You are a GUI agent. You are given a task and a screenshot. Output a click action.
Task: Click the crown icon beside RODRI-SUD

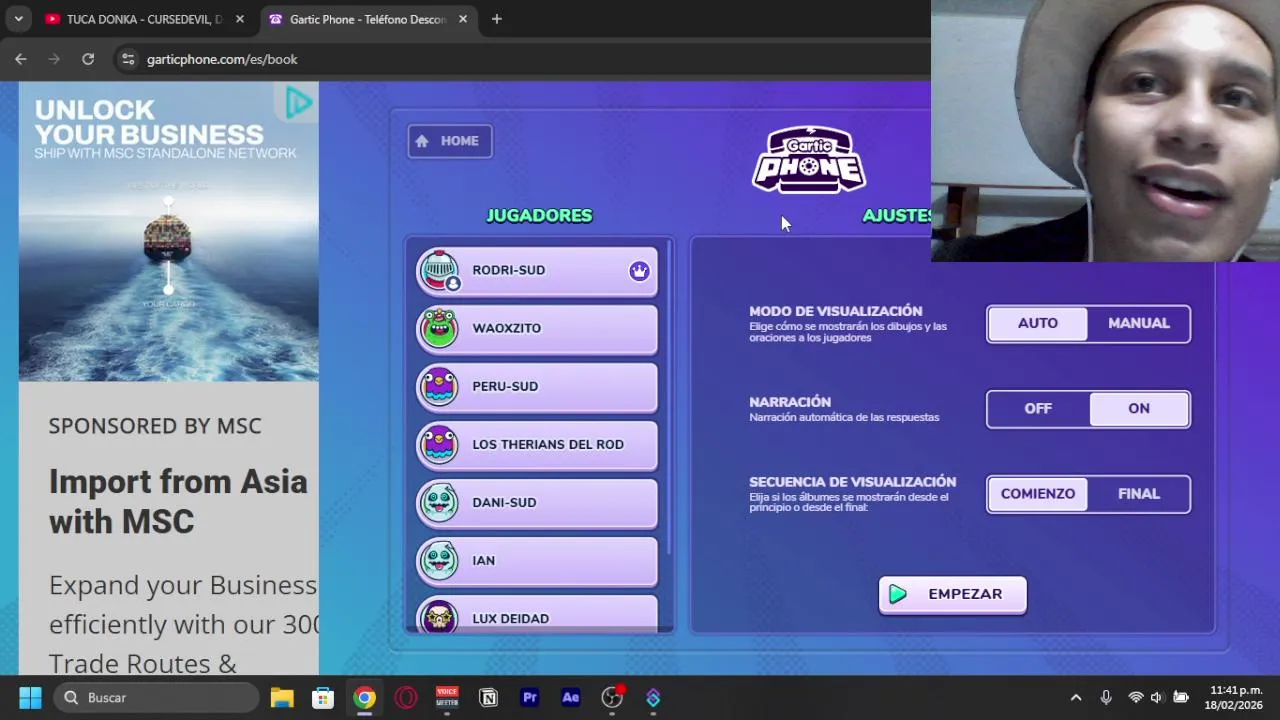639,271
